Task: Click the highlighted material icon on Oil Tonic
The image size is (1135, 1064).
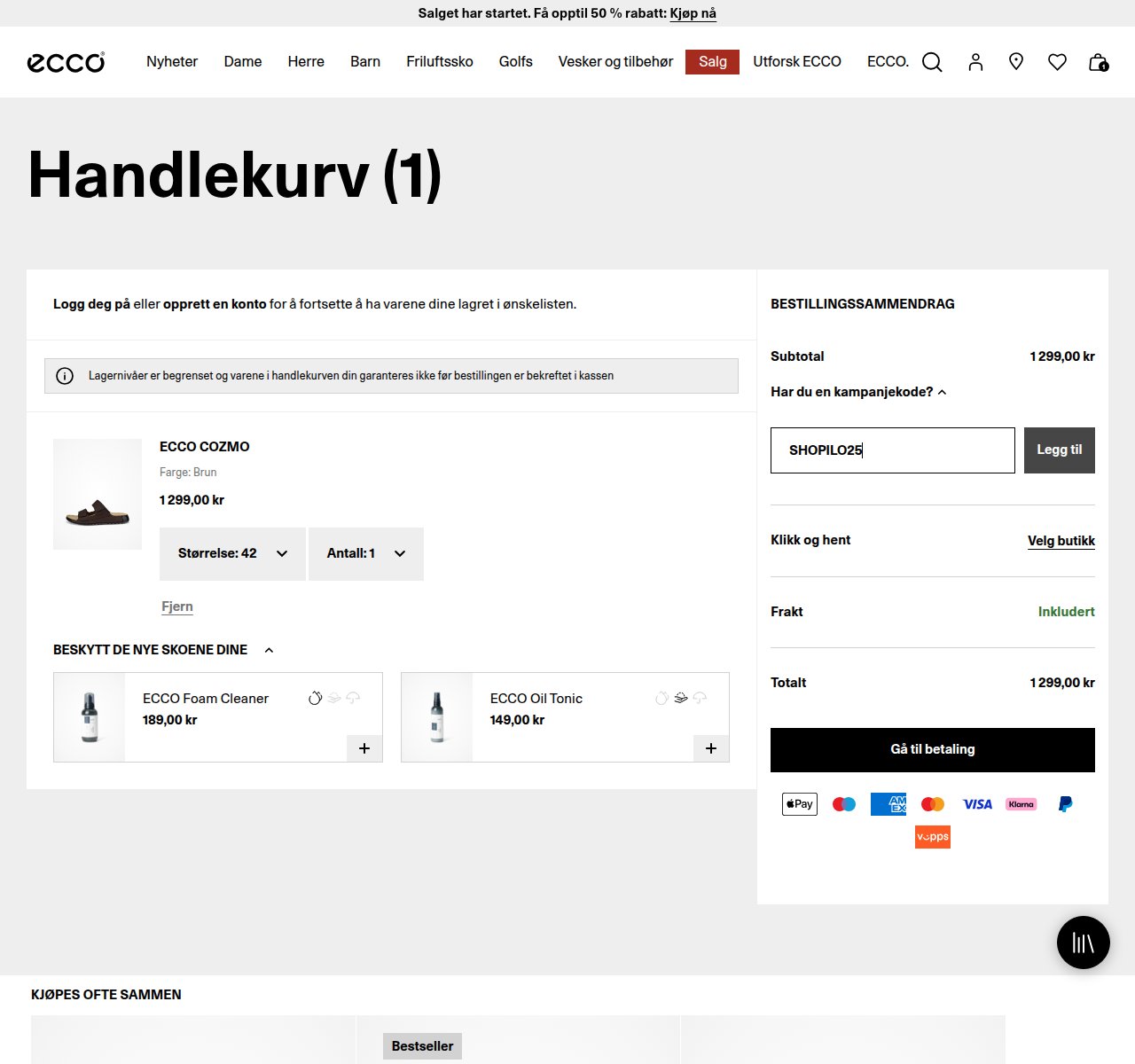Action: 681,698
